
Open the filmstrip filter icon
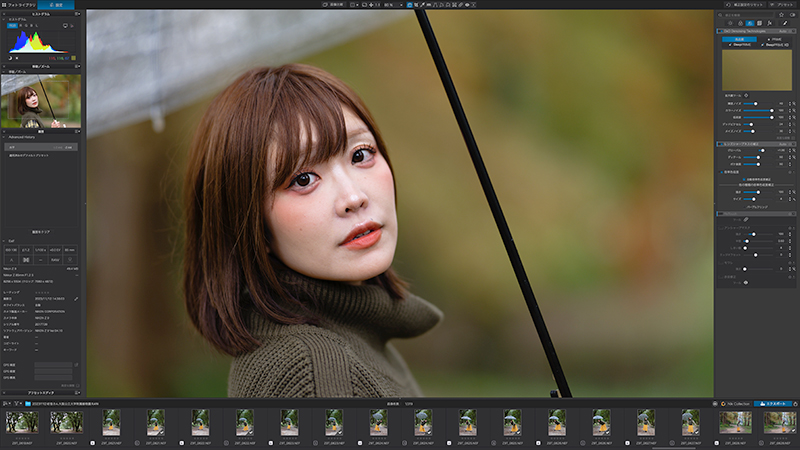coord(17,404)
